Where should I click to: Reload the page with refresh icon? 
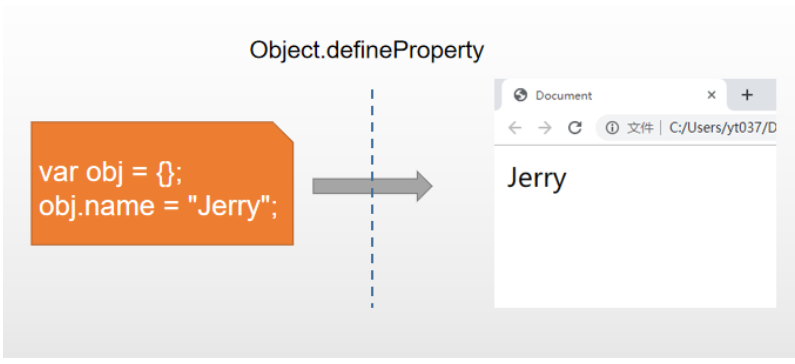[x=574, y=128]
